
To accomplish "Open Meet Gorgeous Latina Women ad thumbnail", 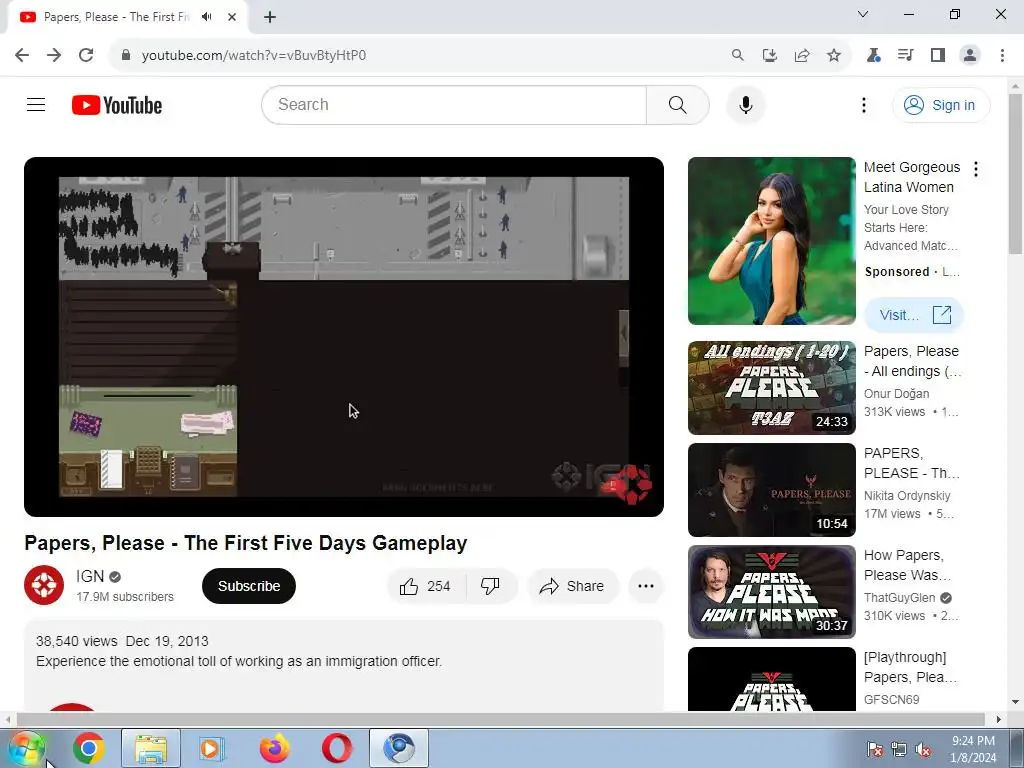I will coord(771,241).
